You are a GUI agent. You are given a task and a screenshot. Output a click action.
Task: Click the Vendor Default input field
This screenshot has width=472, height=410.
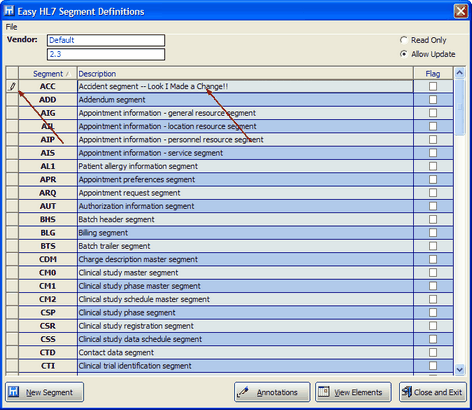pos(106,40)
